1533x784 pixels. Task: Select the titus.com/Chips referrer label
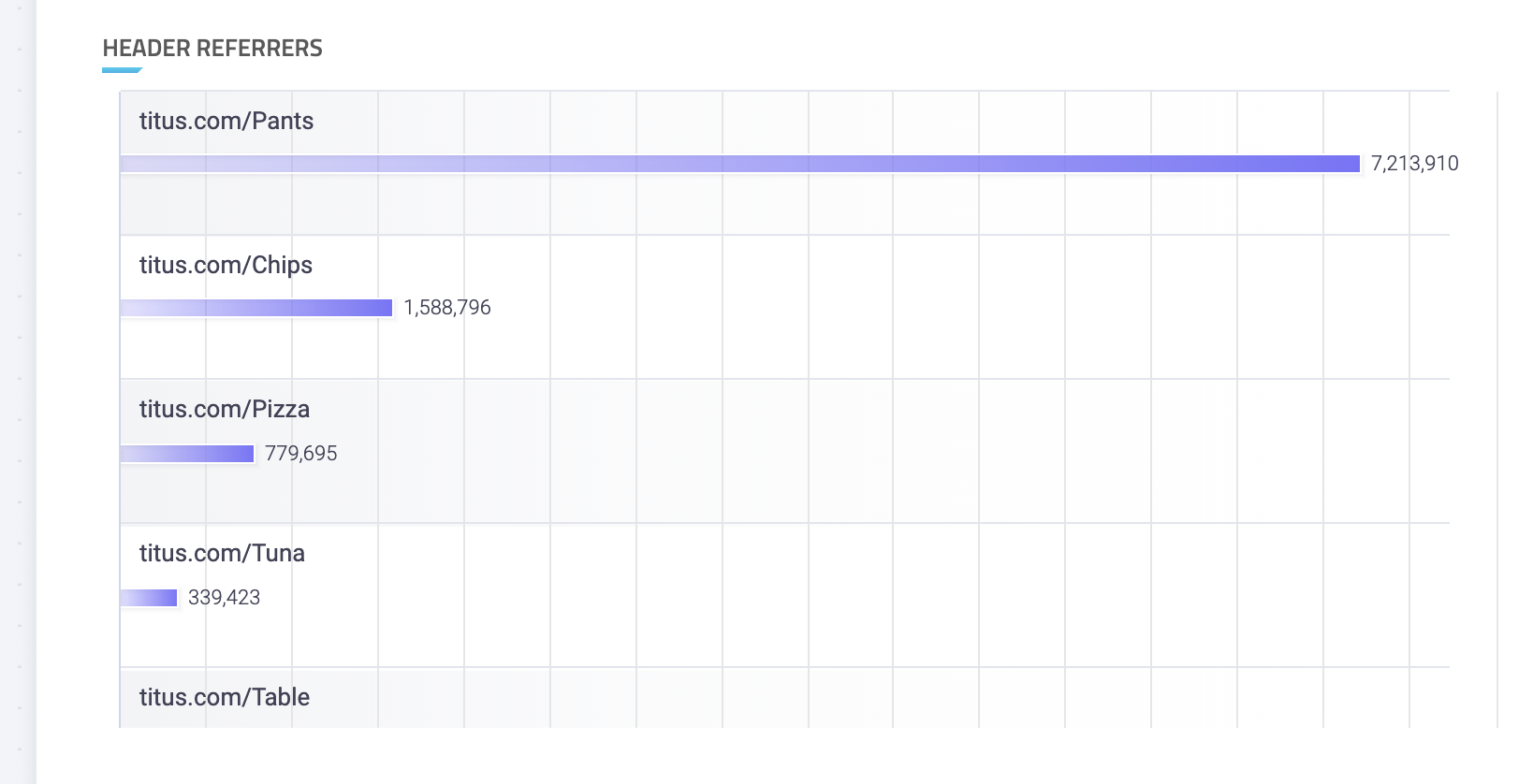pyautogui.click(x=226, y=265)
